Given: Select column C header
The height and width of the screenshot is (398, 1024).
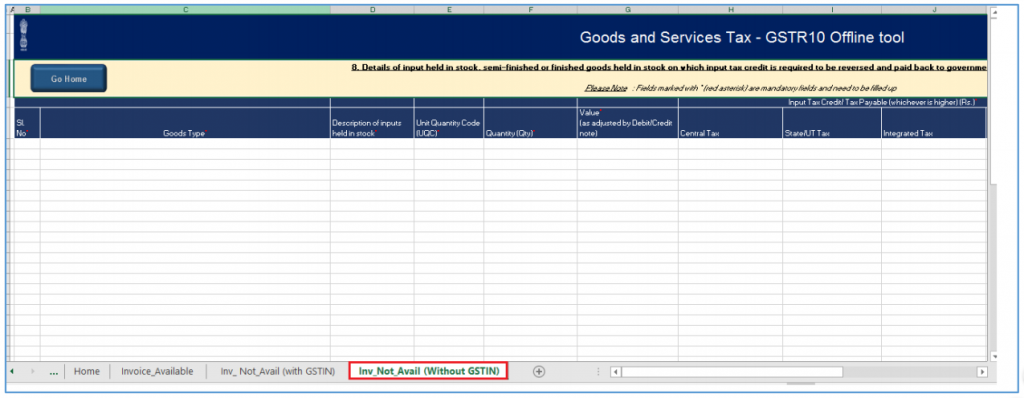Looking at the screenshot, I should (185, 10).
